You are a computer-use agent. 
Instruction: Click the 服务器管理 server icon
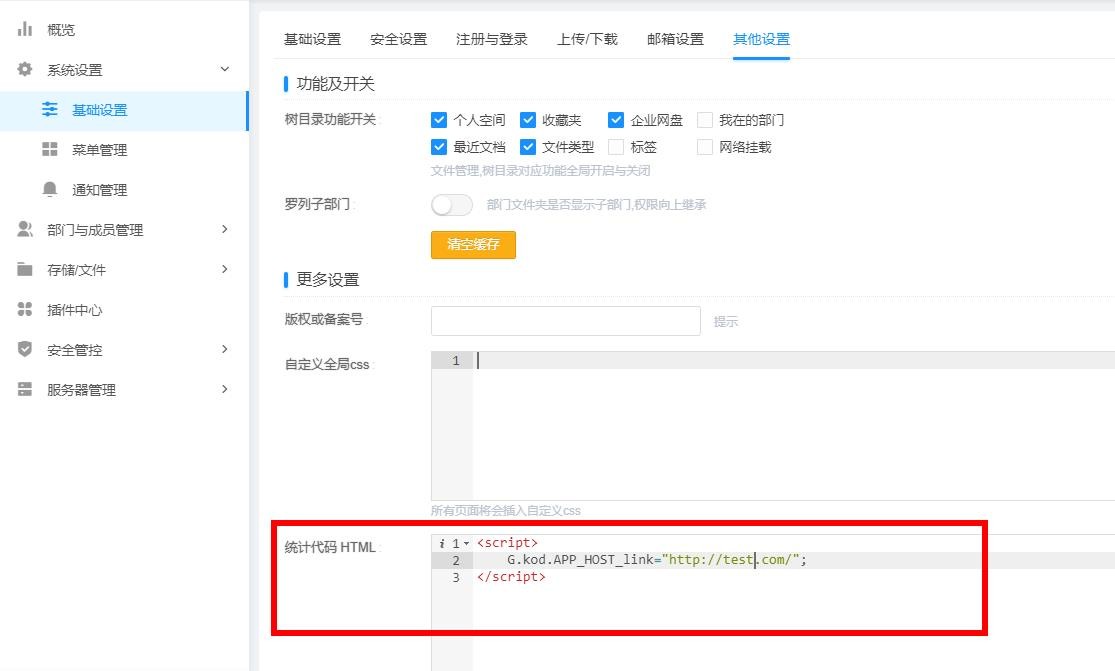(x=25, y=389)
